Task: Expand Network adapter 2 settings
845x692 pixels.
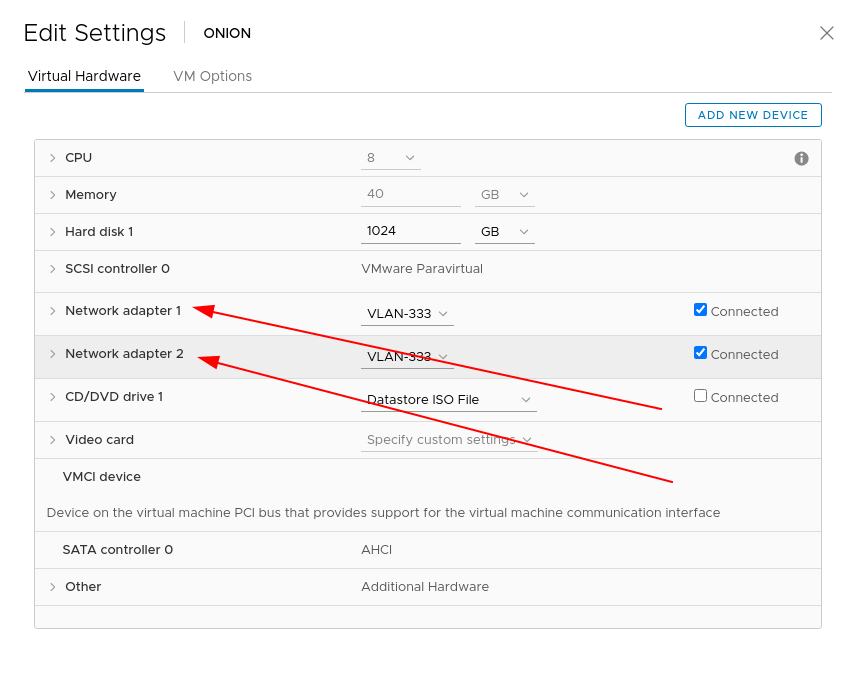Action: [x=52, y=354]
